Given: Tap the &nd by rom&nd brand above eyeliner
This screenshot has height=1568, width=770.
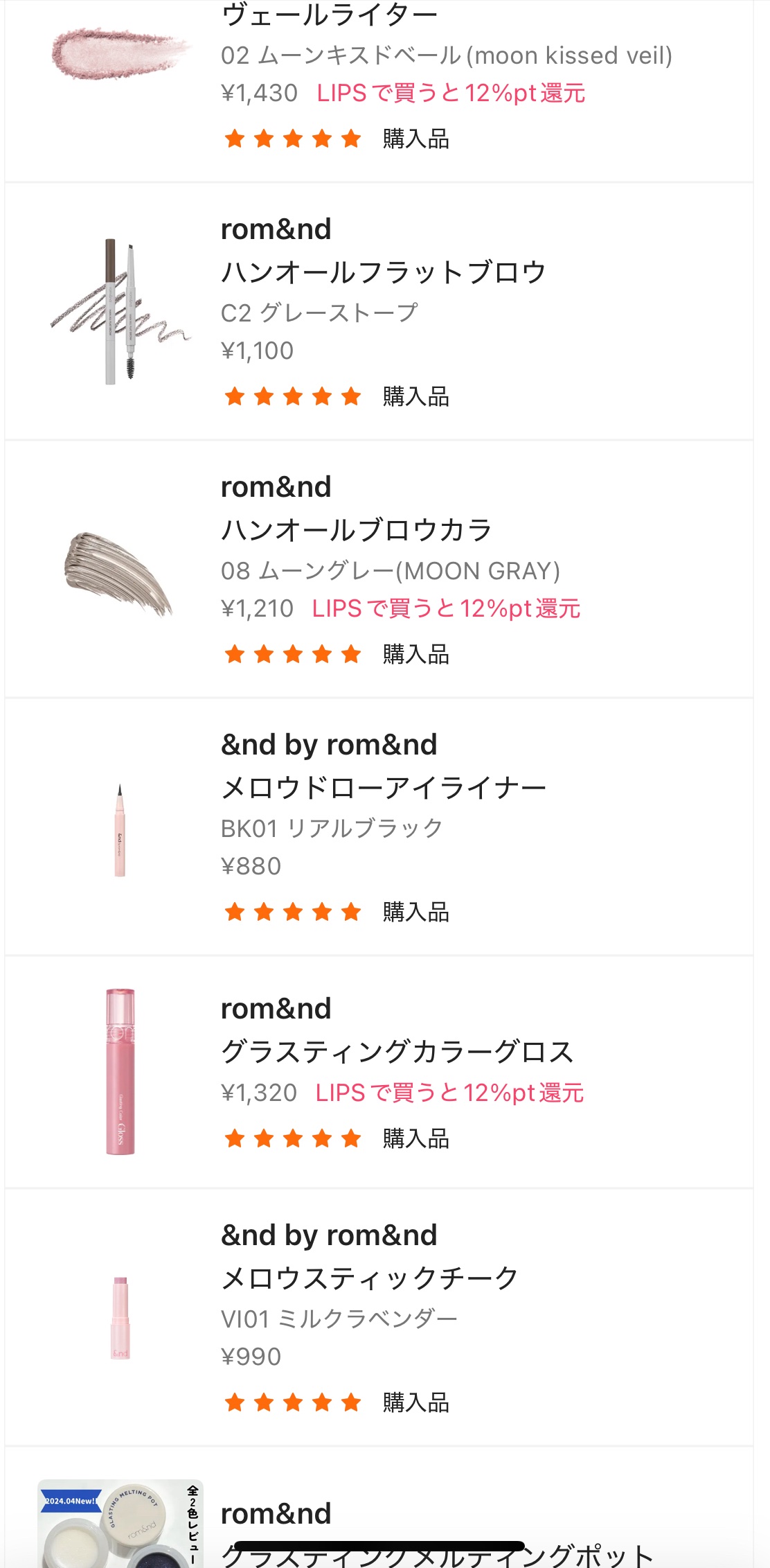Looking at the screenshot, I should [x=329, y=745].
